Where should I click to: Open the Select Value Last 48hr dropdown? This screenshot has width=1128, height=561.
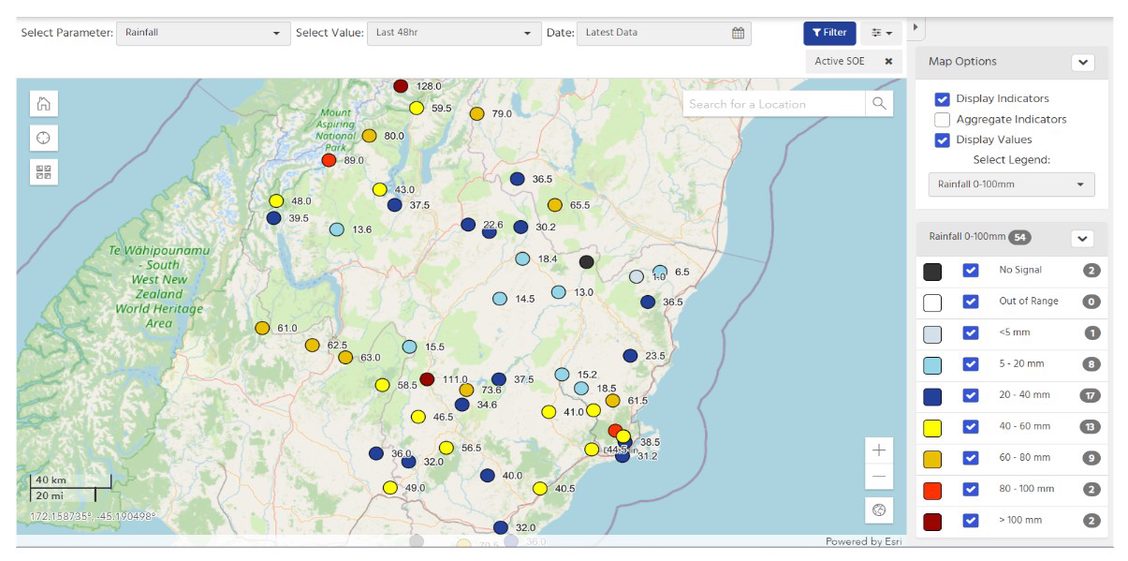click(x=454, y=33)
